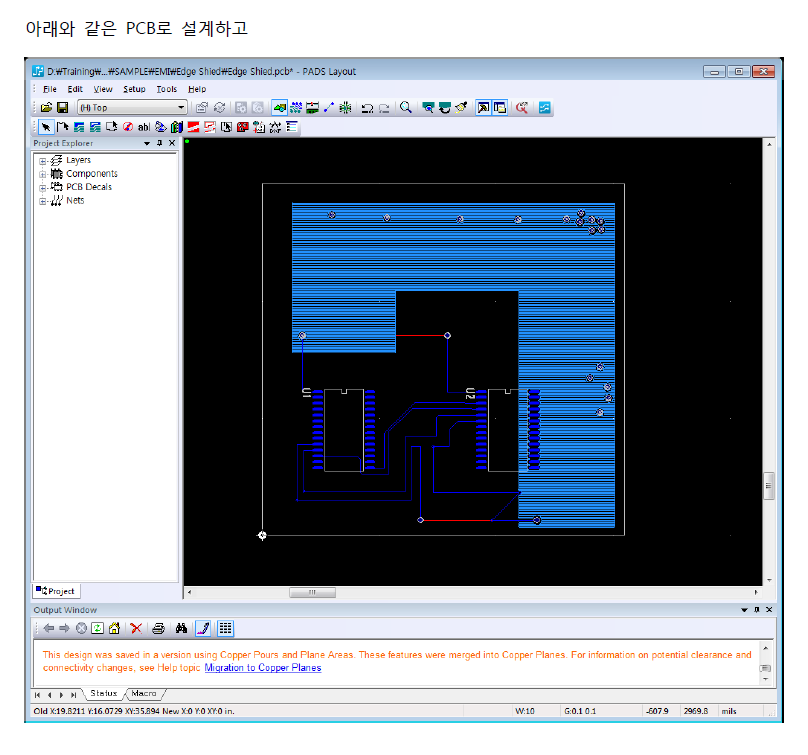
Task: Click the red X clear icon in Output Window
Action: pyautogui.click(x=135, y=628)
